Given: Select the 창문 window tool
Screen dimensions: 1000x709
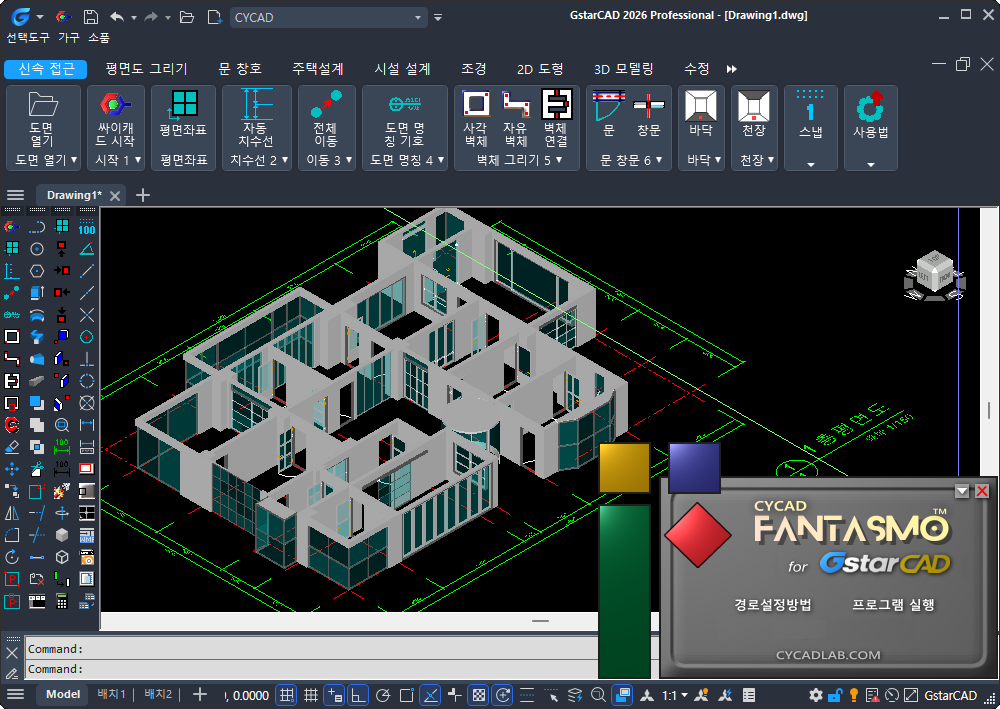Looking at the screenshot, I should [x=648, y=116].
